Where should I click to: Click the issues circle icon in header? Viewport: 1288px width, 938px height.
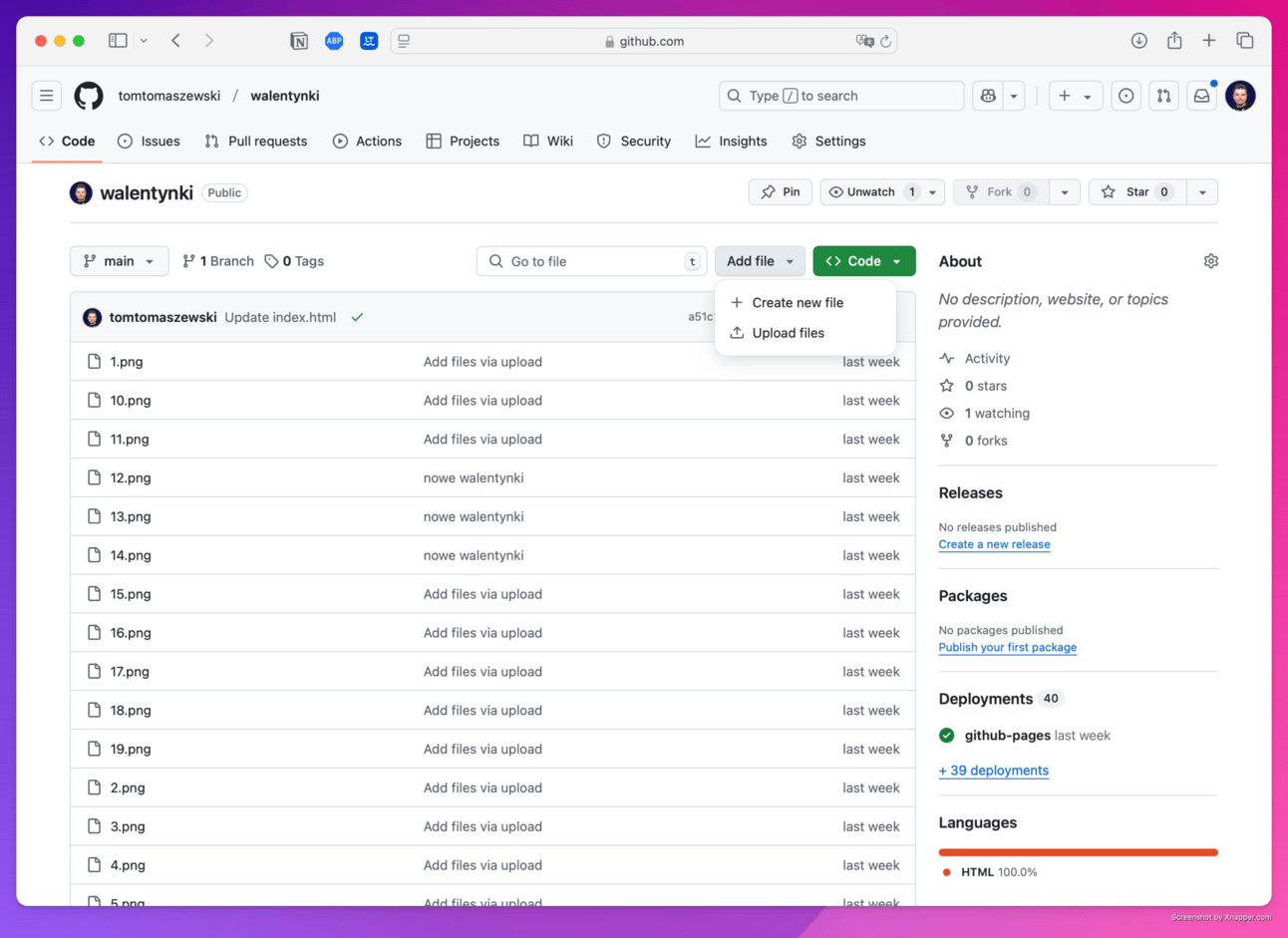[1126, 96]
